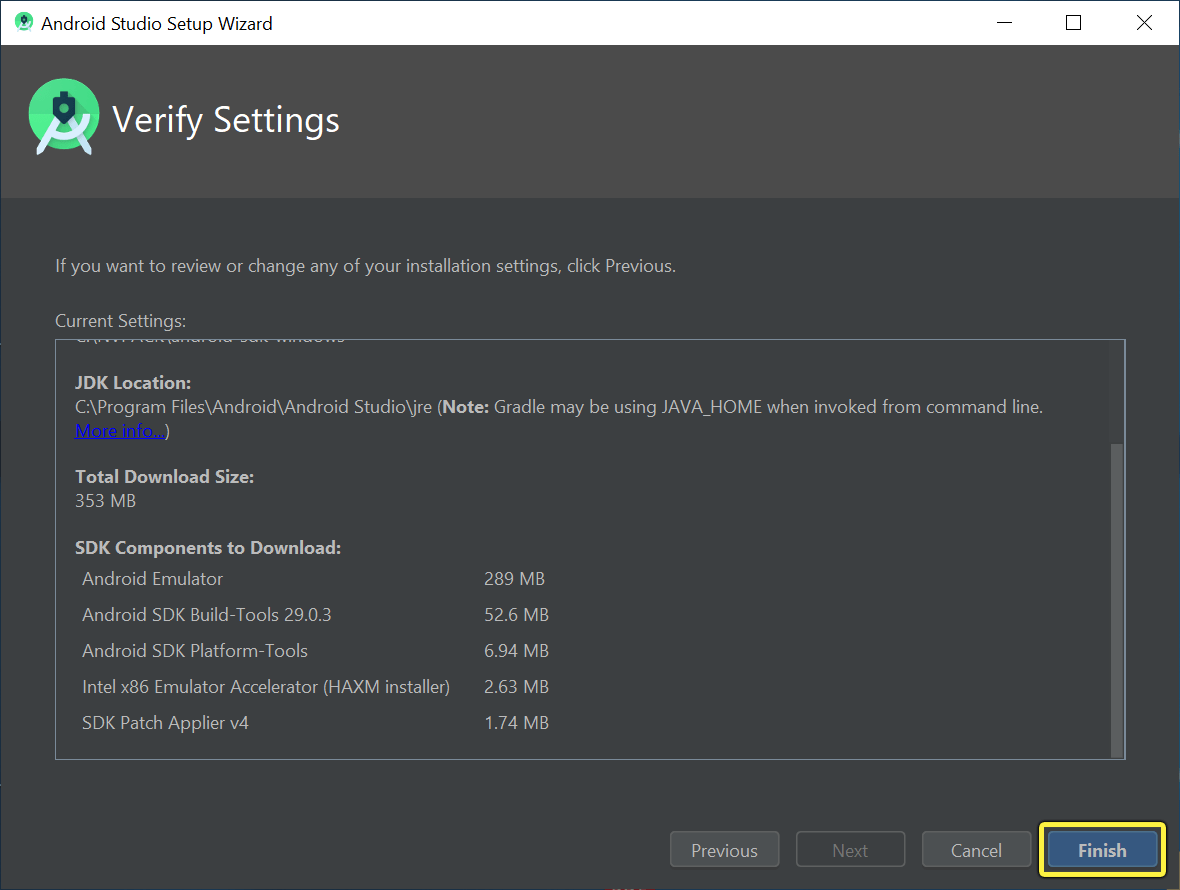Image resolution: width=1180 pixels, height=890 pixels.
Task: Click the Cancel button
Action: click(x=976, y=849)
